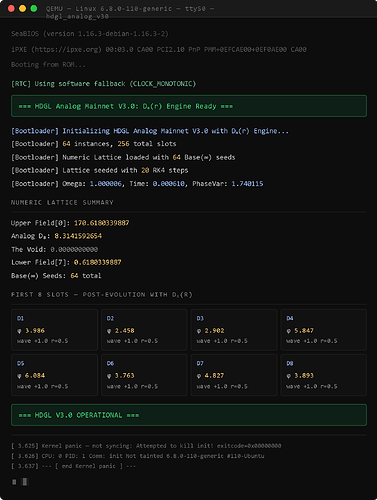Click the D3 slot value 2.902
This screenshot has height=500, width=377.
(214, 331)
